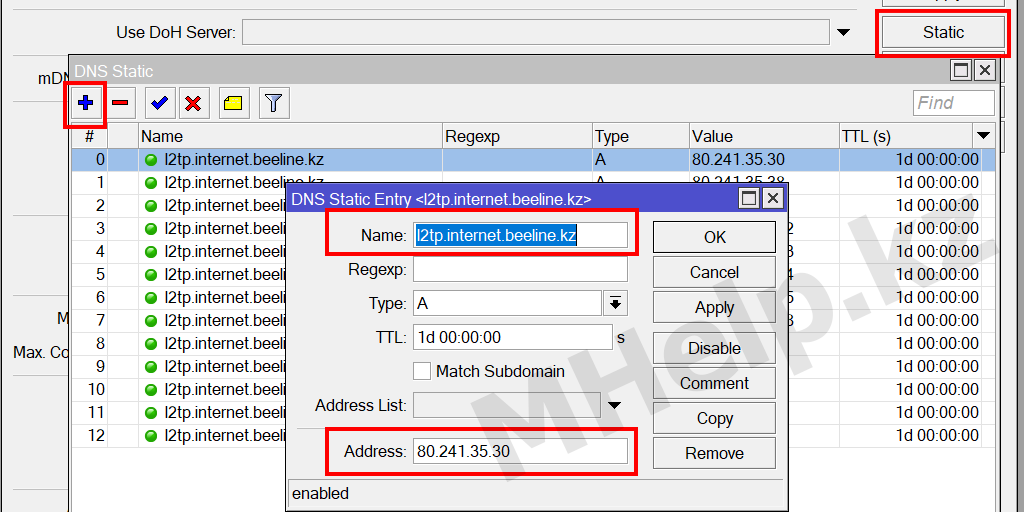Image resolution: width=1024 pixels, height=512 pixels.
Task: Click the OK button
Action: tap(714, 237)
